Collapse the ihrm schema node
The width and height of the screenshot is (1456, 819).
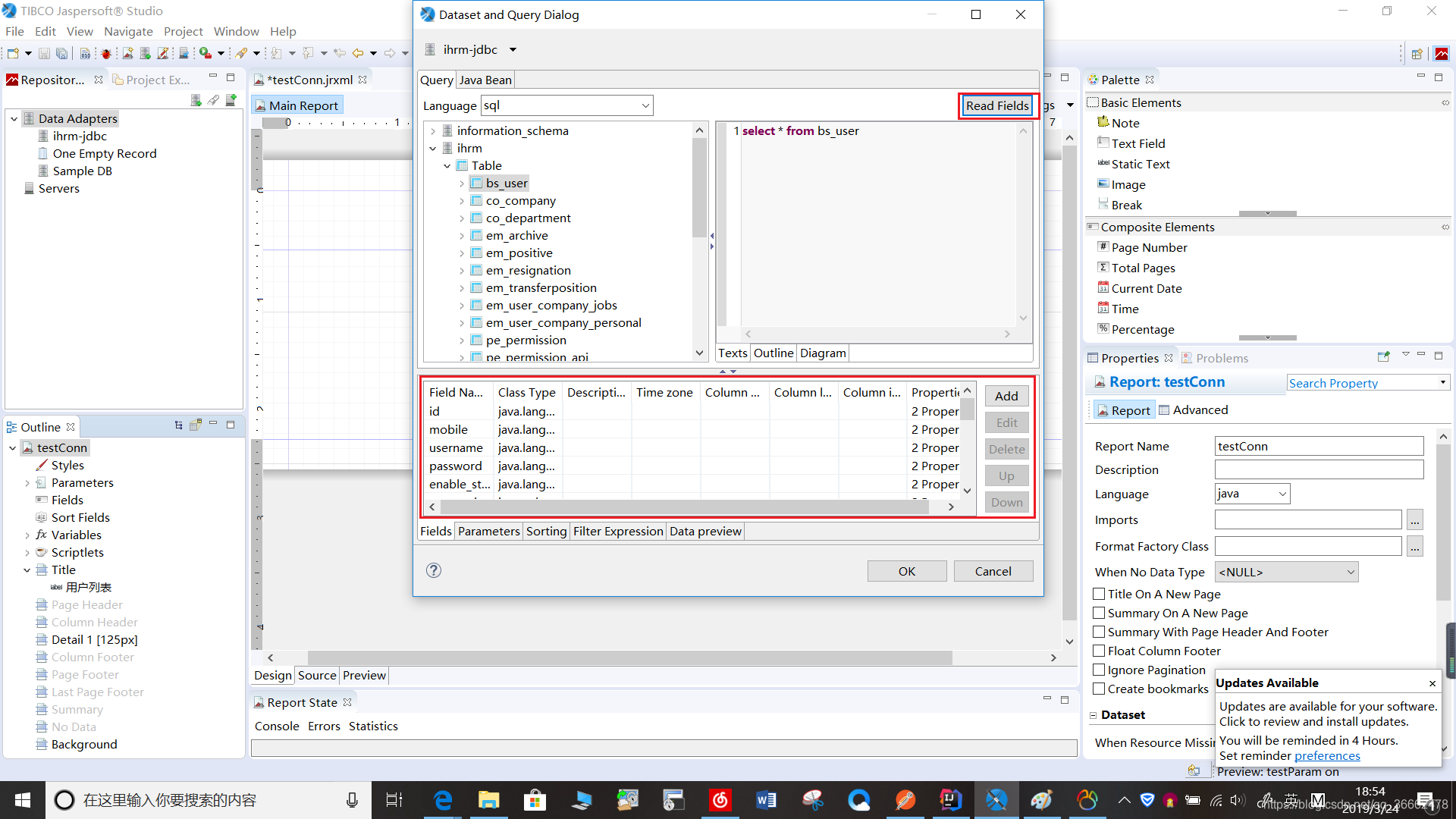pos(433,149)
